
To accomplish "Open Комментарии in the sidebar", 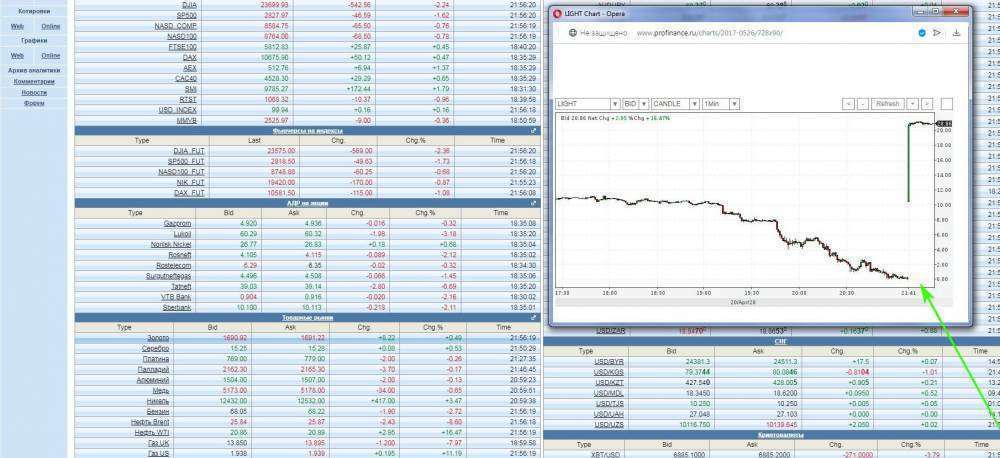I will pos(34,82).
